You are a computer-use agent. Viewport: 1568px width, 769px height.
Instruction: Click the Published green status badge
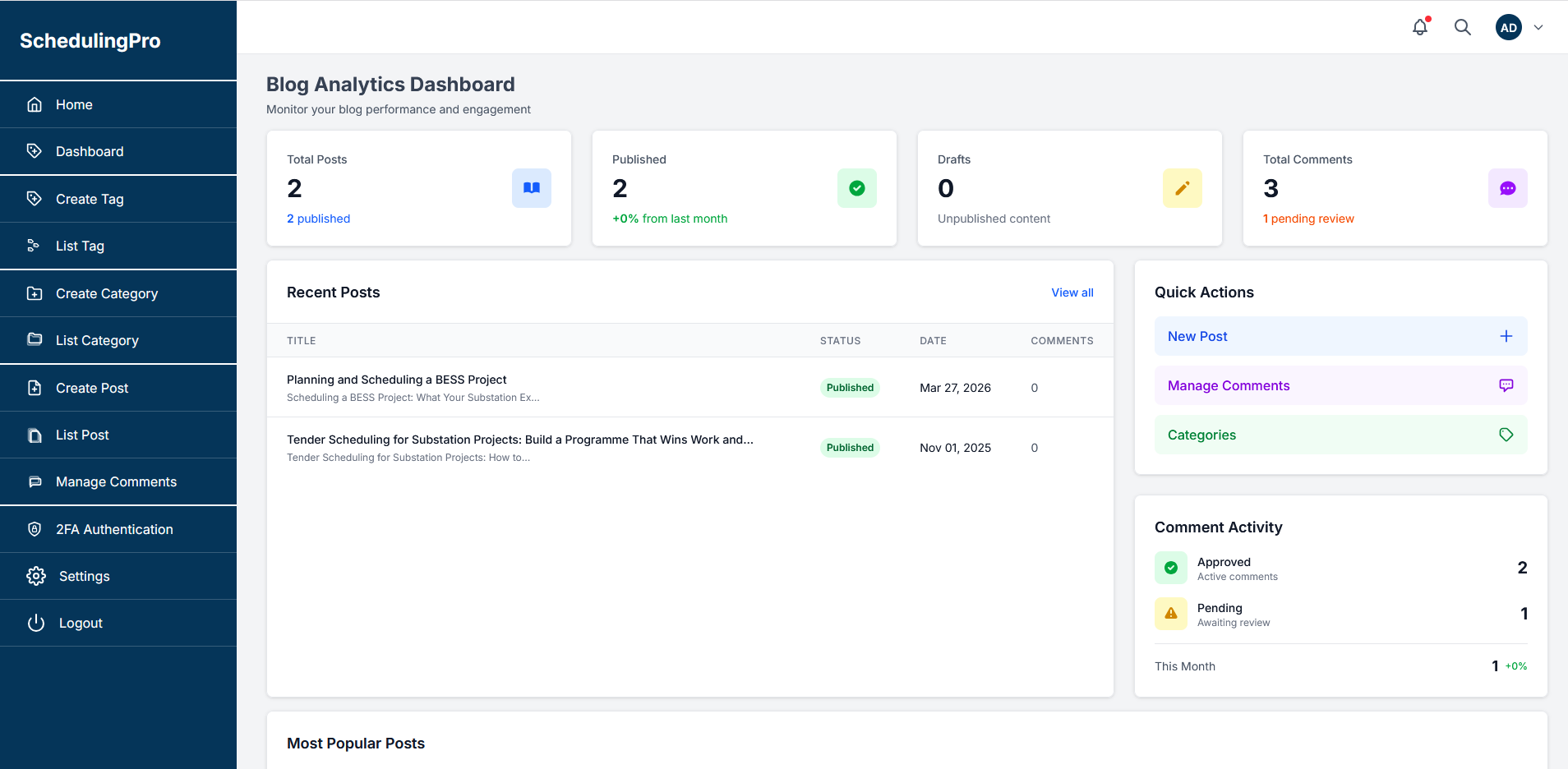pyautogui.click(x=849, y=387)
